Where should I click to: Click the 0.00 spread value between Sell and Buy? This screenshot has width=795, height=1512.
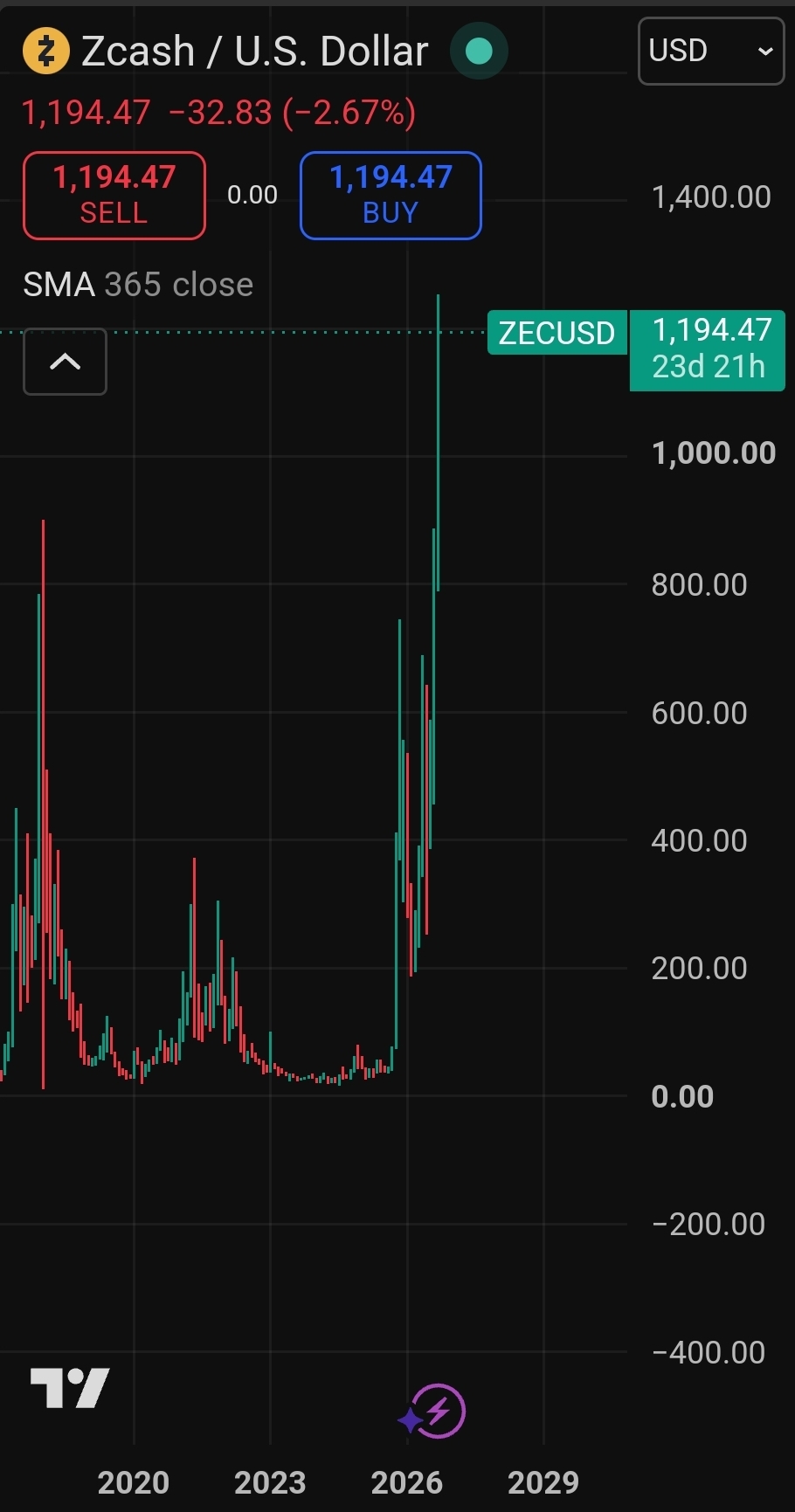(x=252, y=195)
